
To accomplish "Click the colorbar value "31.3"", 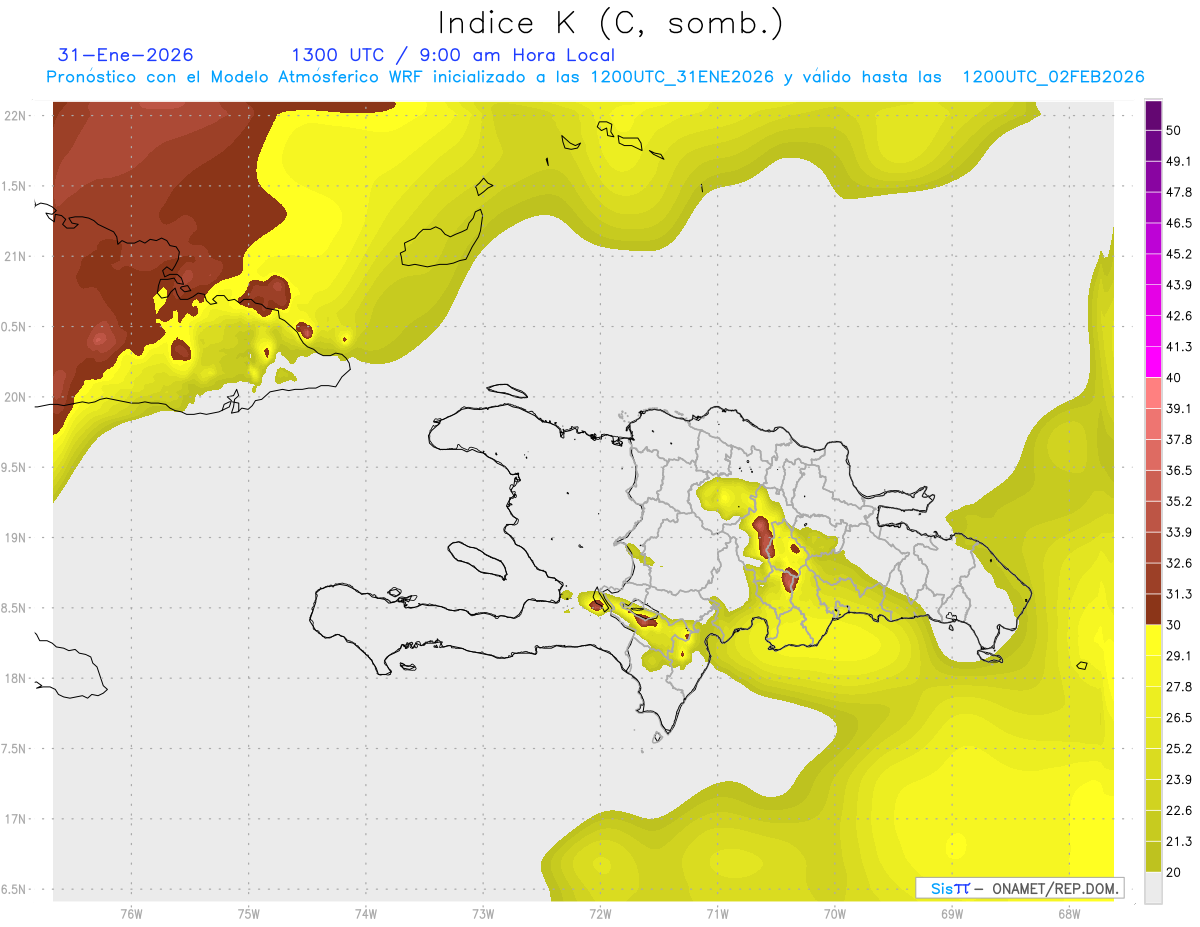I will tap(1179, 594).
